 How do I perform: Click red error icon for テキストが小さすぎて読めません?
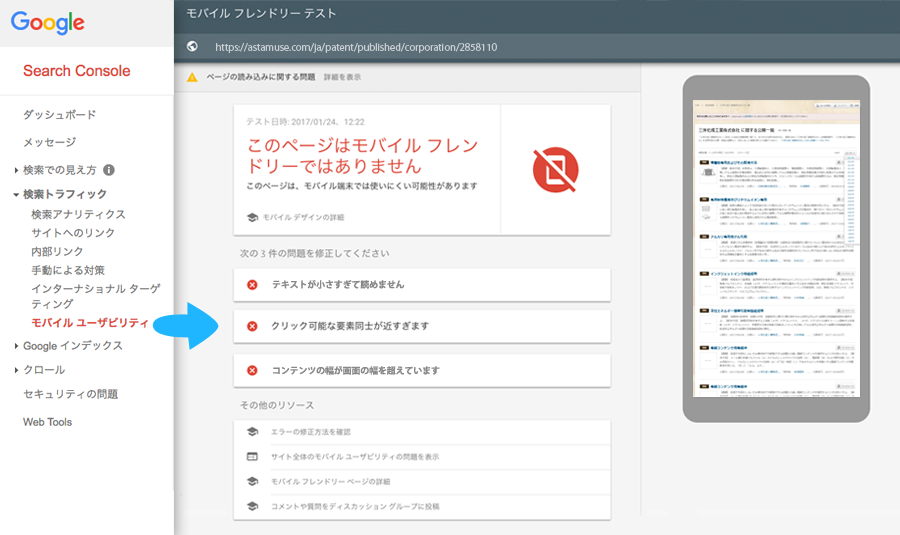pos(252,285)
